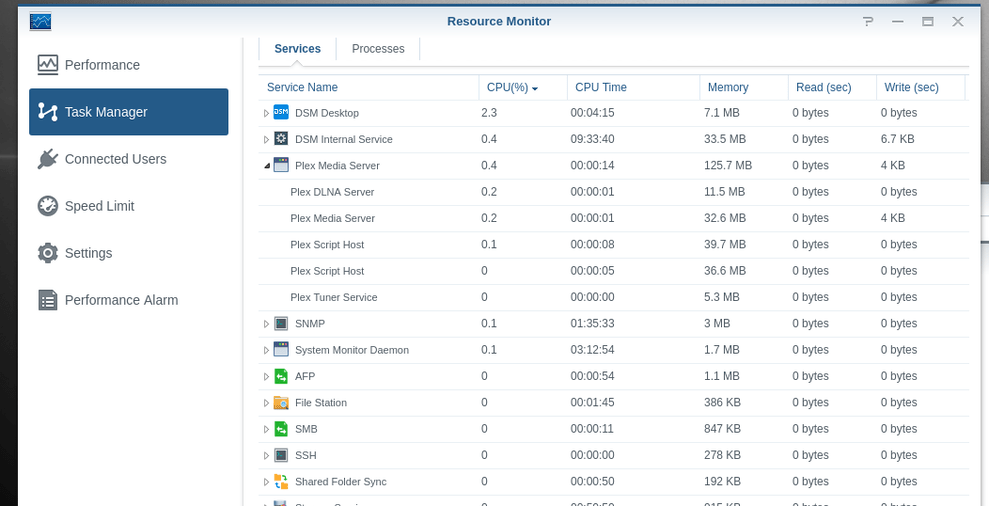Image resolution: width=989 pixels, height=506 pixels.
Task: Click the 2.3 CPU value for DSM Desktop
Action: 489,113
